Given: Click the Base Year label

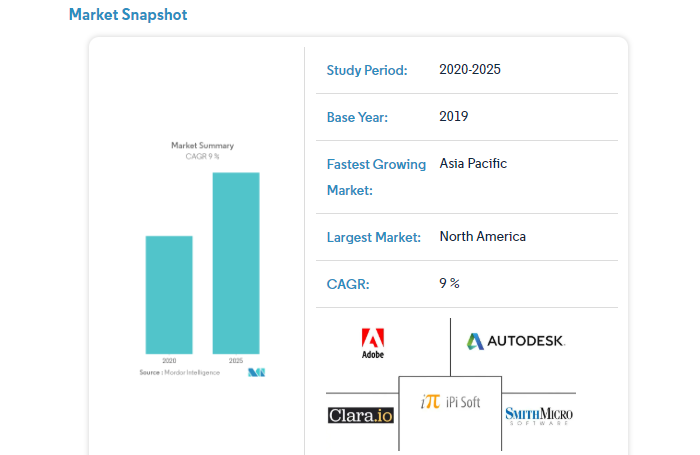Looking at the screenshot, I should point(357,118).
